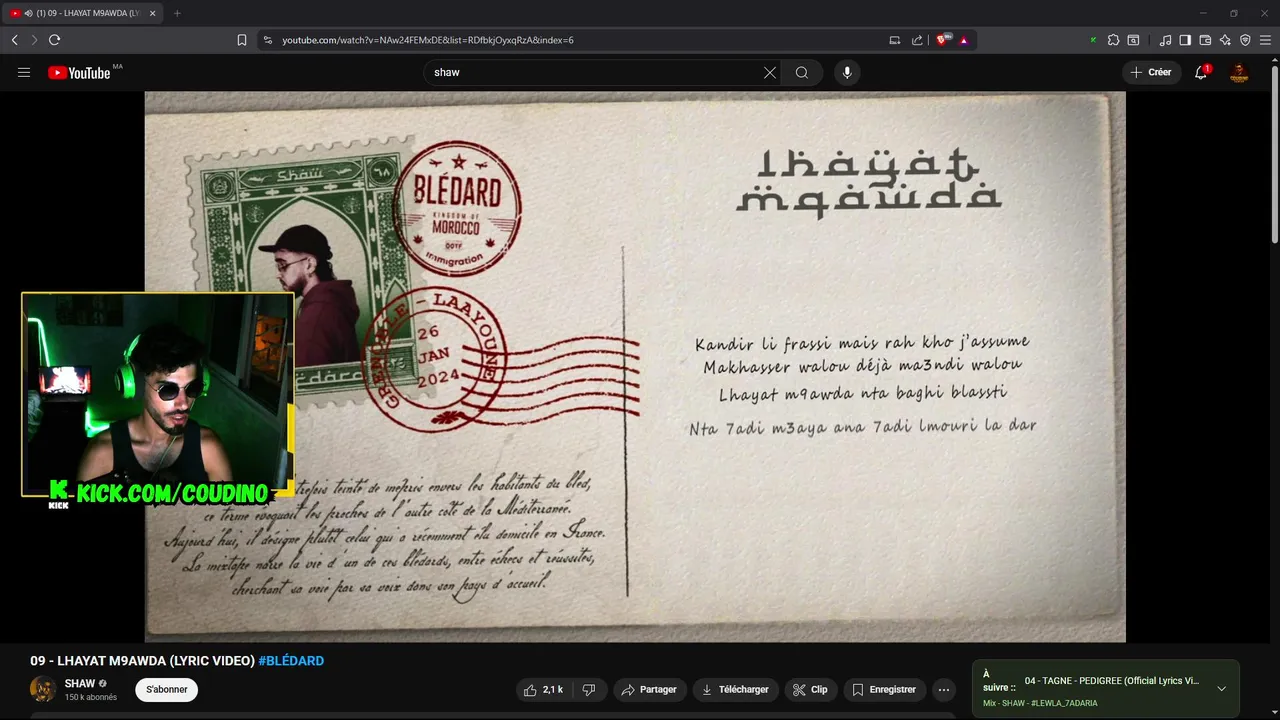Mute the tab via speaker icon

coord(28,13)
